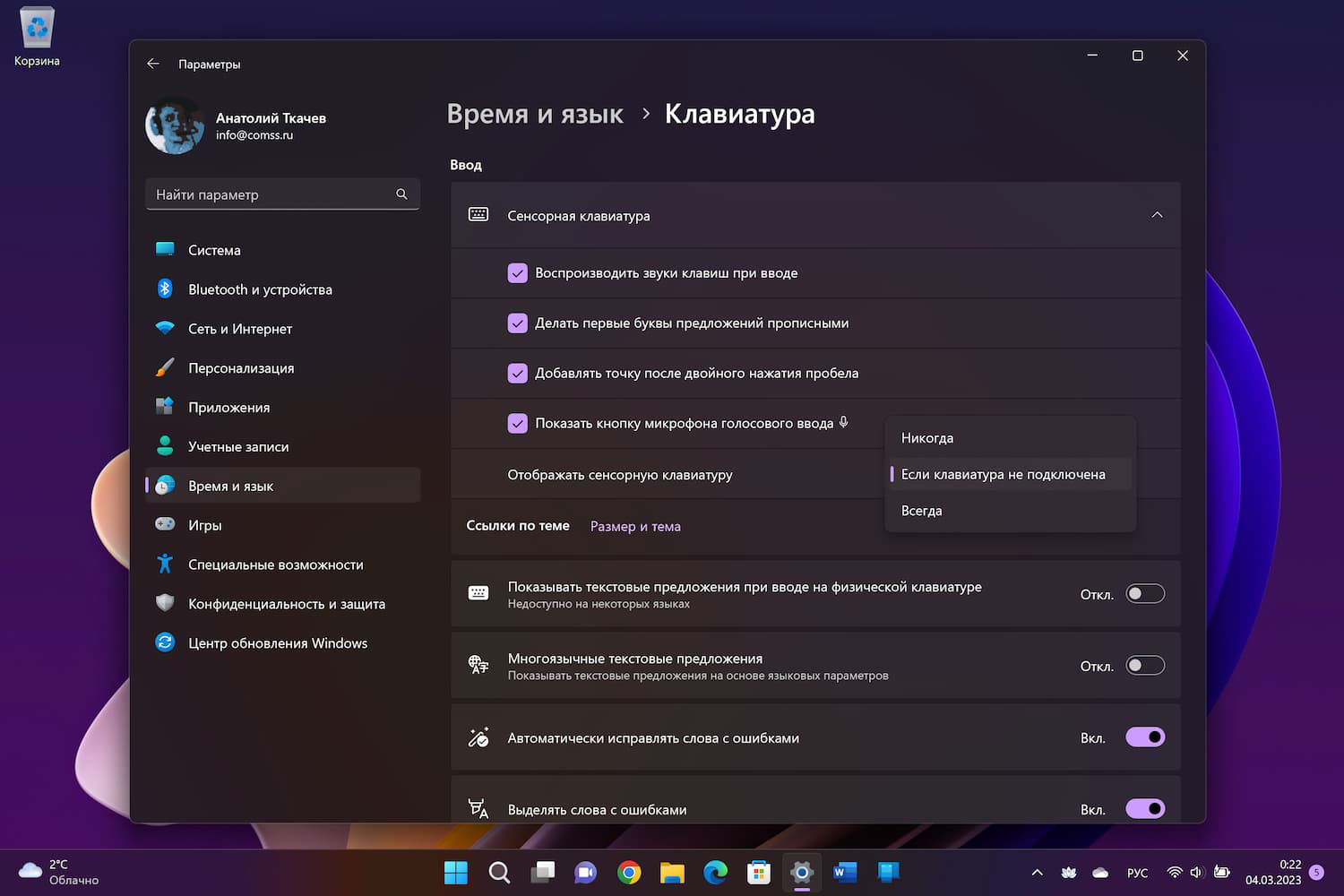Click the autocorrect icon beside Автоматически исправлять

click(x=478, y=737)
